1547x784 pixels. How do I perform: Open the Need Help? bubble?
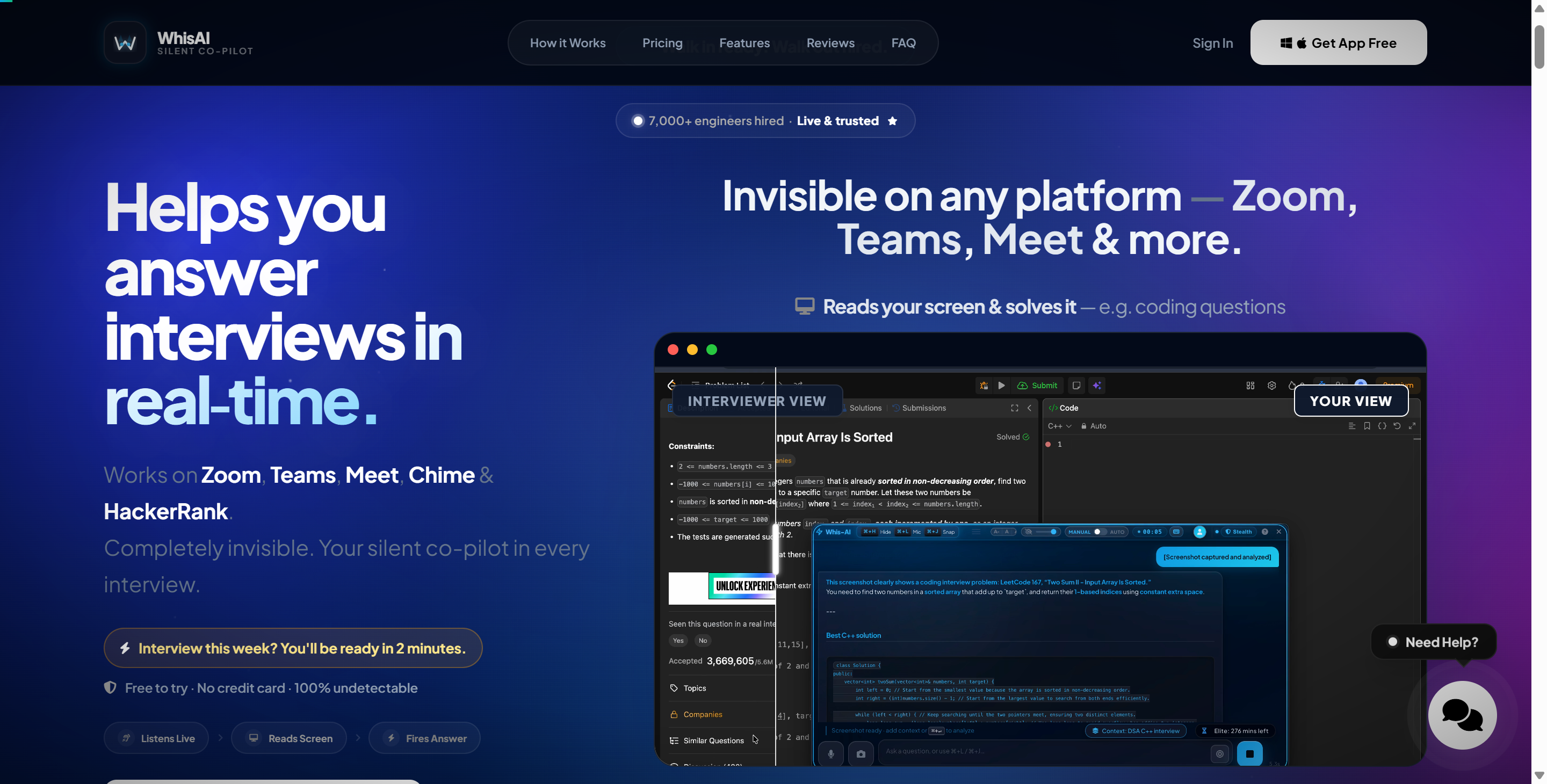pyautogui.click(x=1434, y=642)
